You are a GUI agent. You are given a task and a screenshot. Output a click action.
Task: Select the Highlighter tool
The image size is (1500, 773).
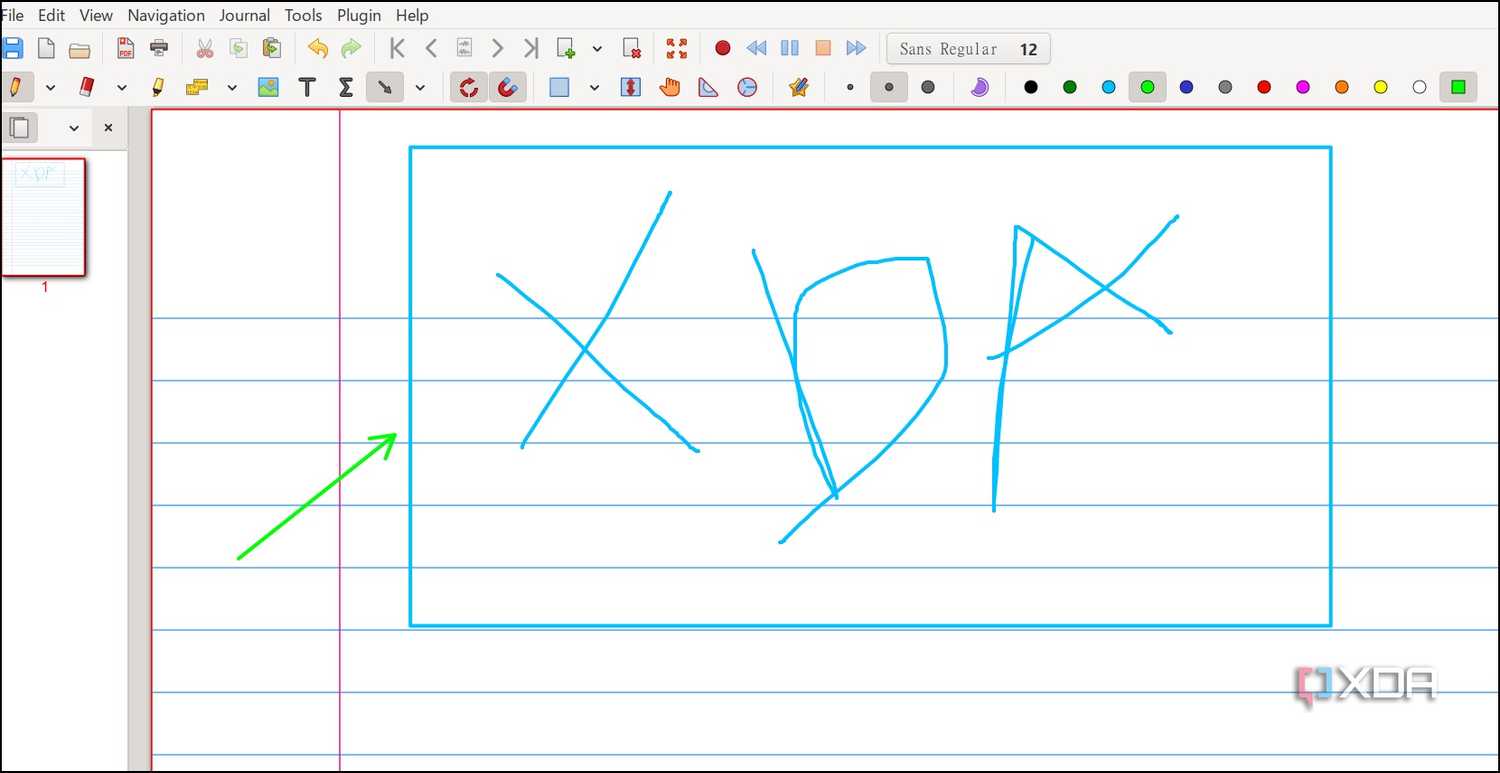[158, 87]
